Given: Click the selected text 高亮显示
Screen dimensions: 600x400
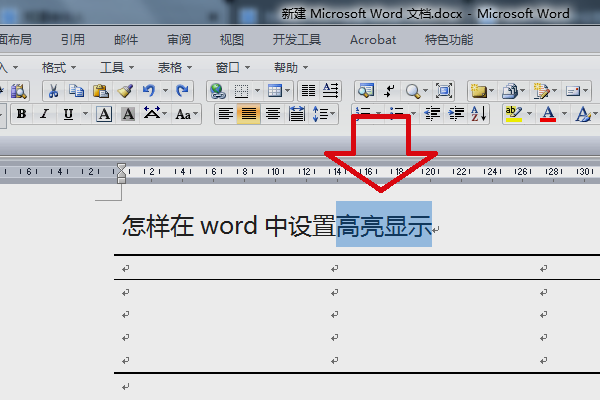Looking at the screenshot, I should click(x=384, y=225).
